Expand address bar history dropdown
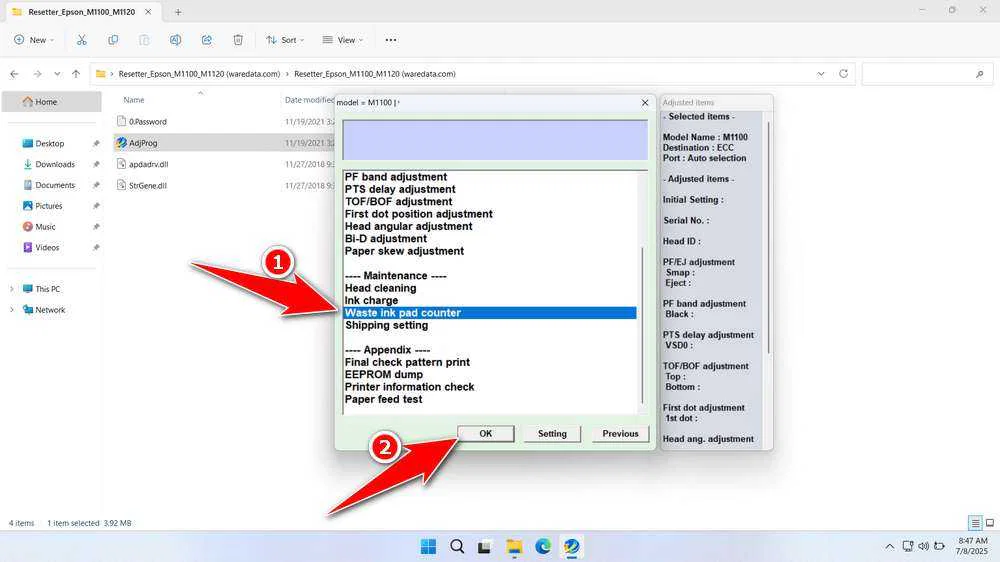This screenshot has height=562, width=1000. [x=821, y=74]
